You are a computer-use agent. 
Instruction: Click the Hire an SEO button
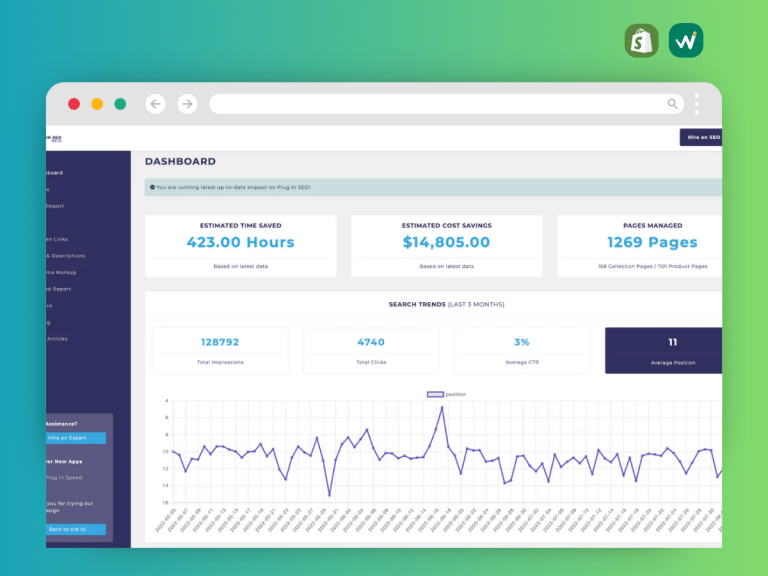[x=701, y=137]
